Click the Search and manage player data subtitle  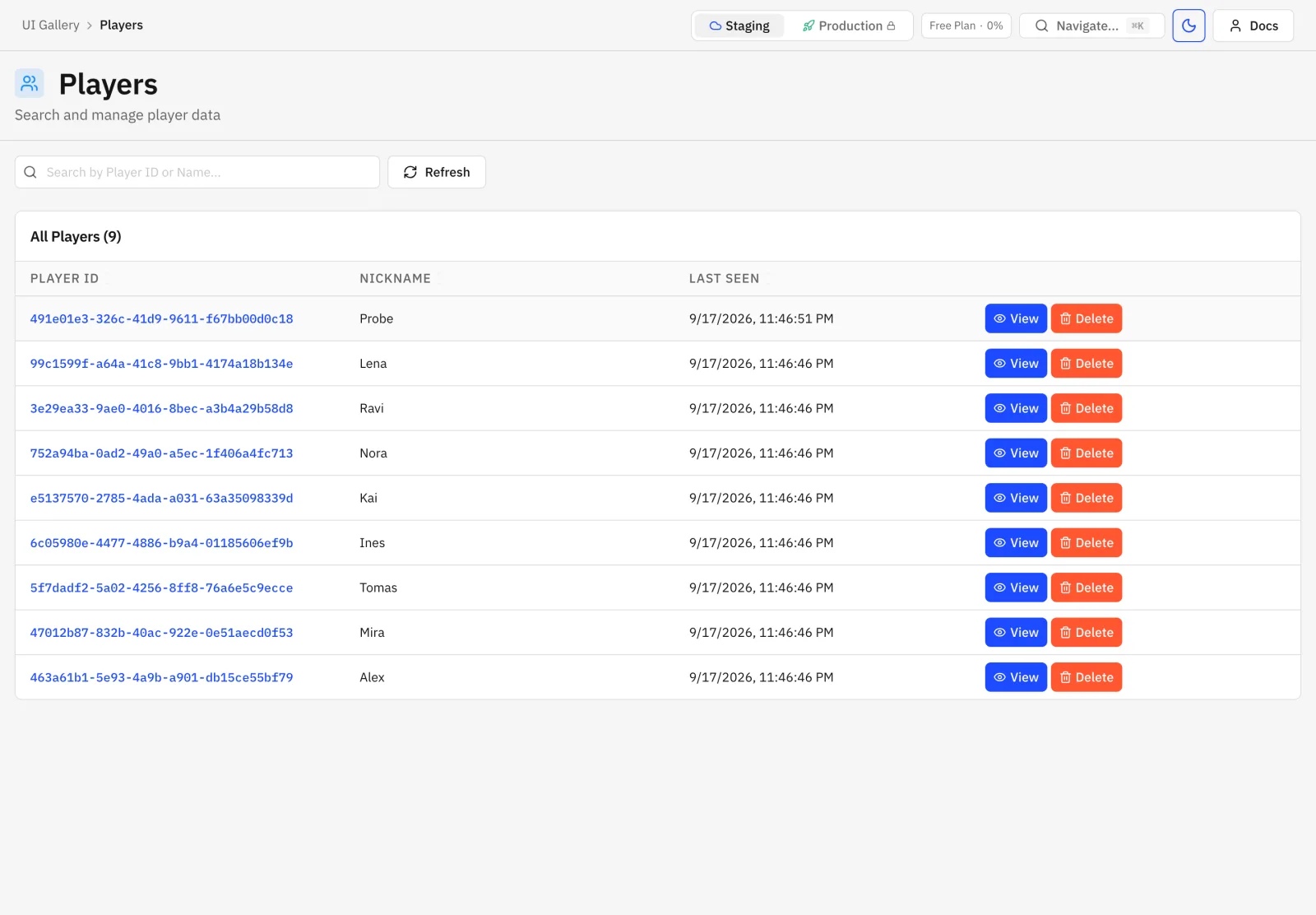118,115
